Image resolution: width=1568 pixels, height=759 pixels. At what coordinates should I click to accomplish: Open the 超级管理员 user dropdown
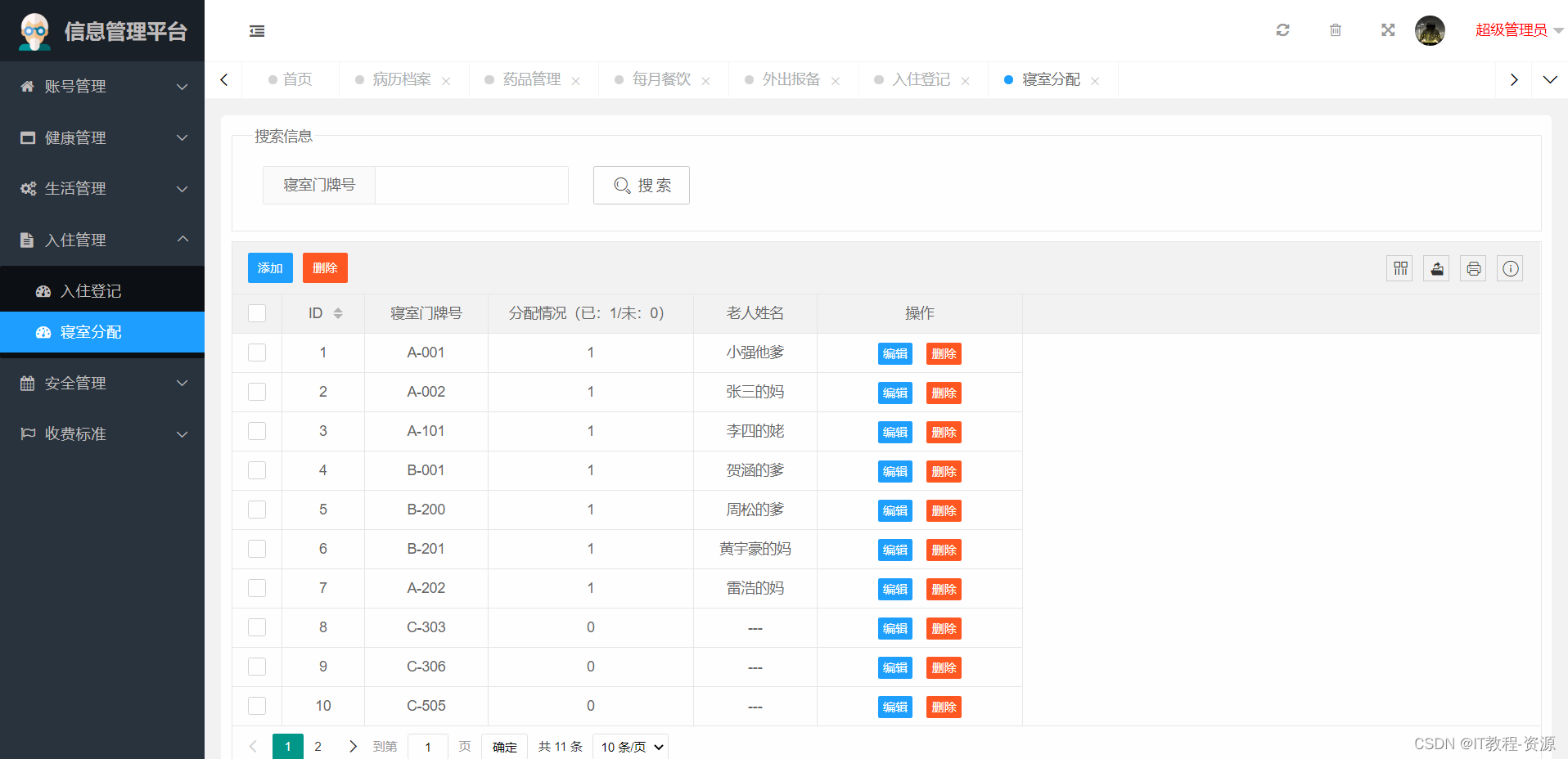[x=1519, y=30]
